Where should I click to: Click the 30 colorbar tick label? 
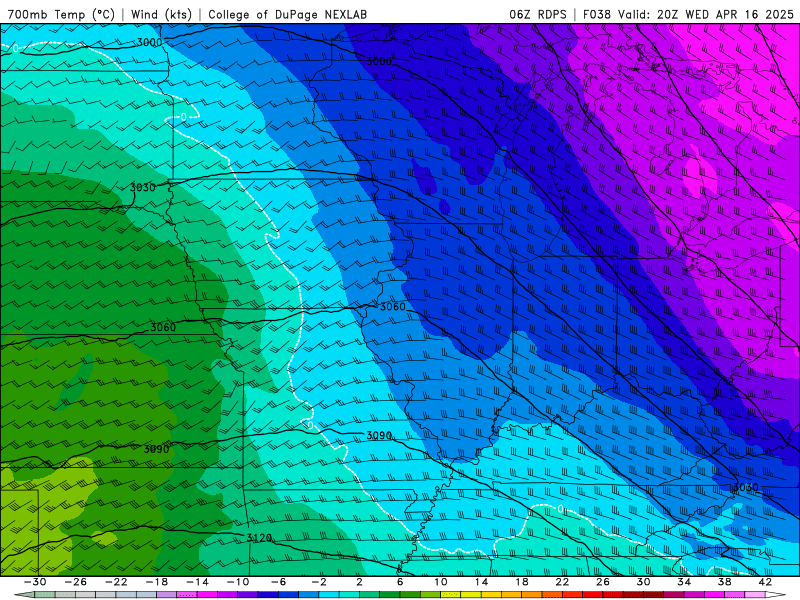tap(643, 582)
